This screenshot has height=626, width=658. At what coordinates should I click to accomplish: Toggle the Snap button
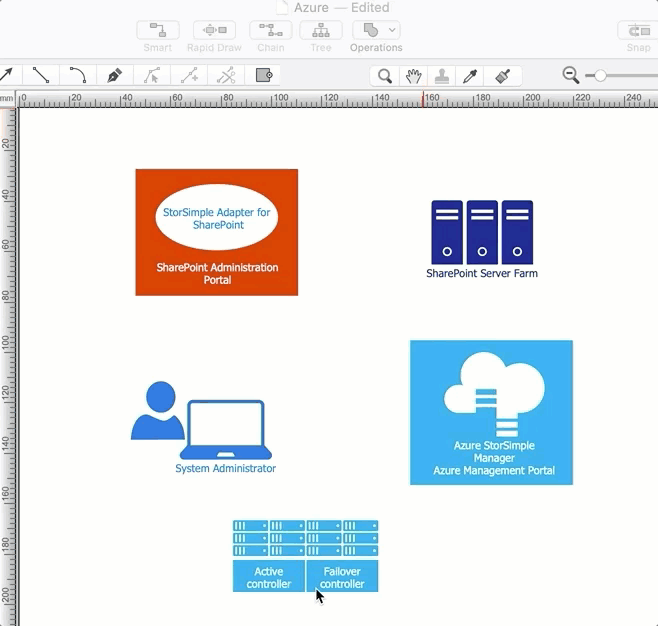[x=638, y=31]
